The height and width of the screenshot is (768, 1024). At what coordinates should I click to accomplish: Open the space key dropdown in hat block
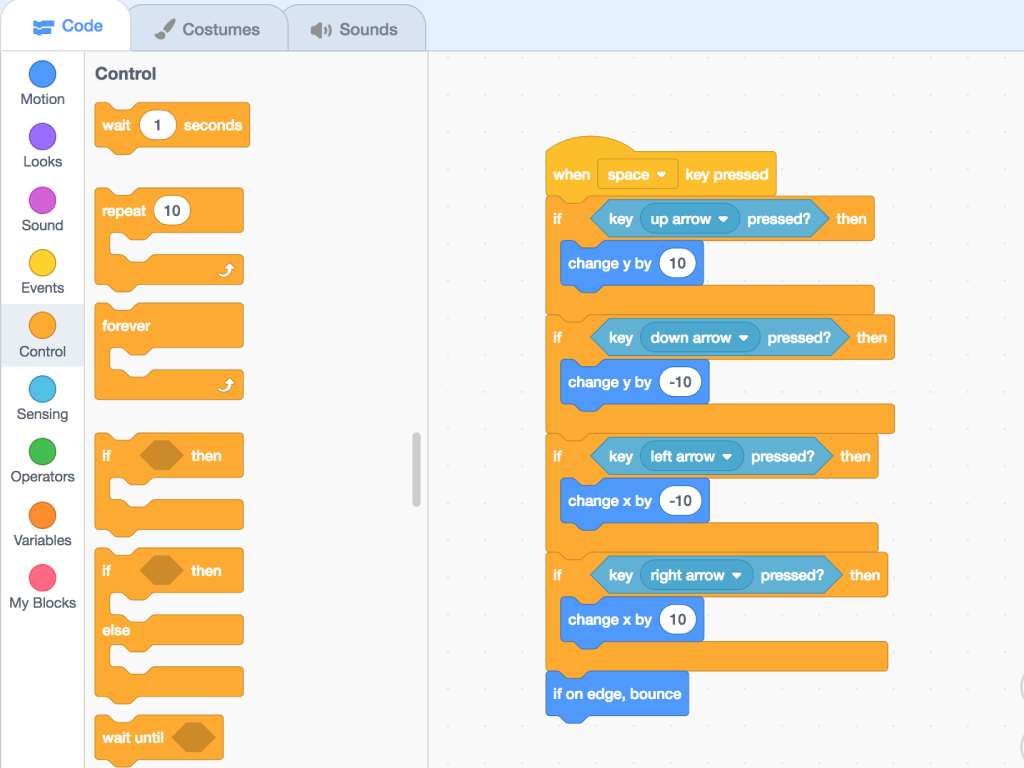click(637, 174)
